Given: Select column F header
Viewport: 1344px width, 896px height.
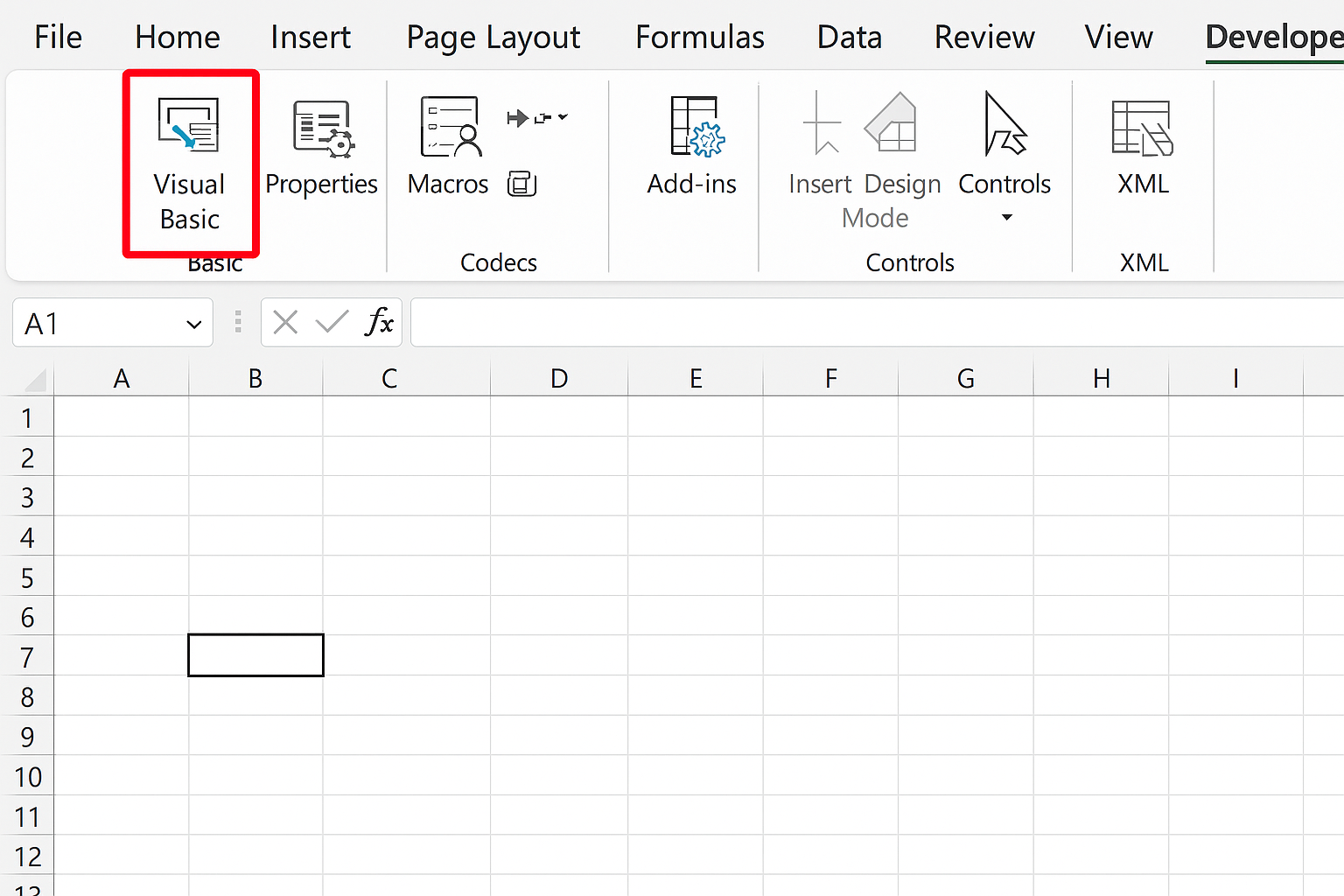Looking at the screenshot, I should pos(831,379).
